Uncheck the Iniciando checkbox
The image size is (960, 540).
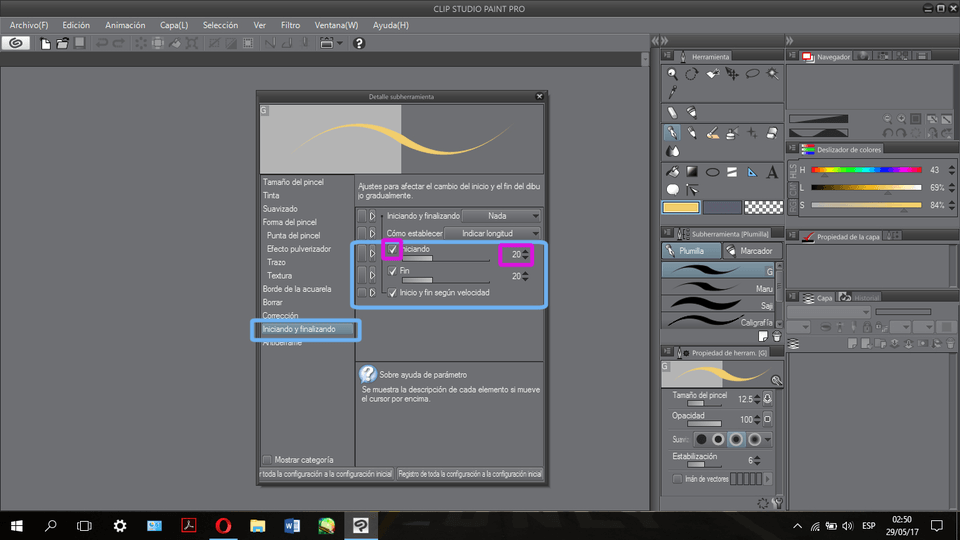(393, 249)
